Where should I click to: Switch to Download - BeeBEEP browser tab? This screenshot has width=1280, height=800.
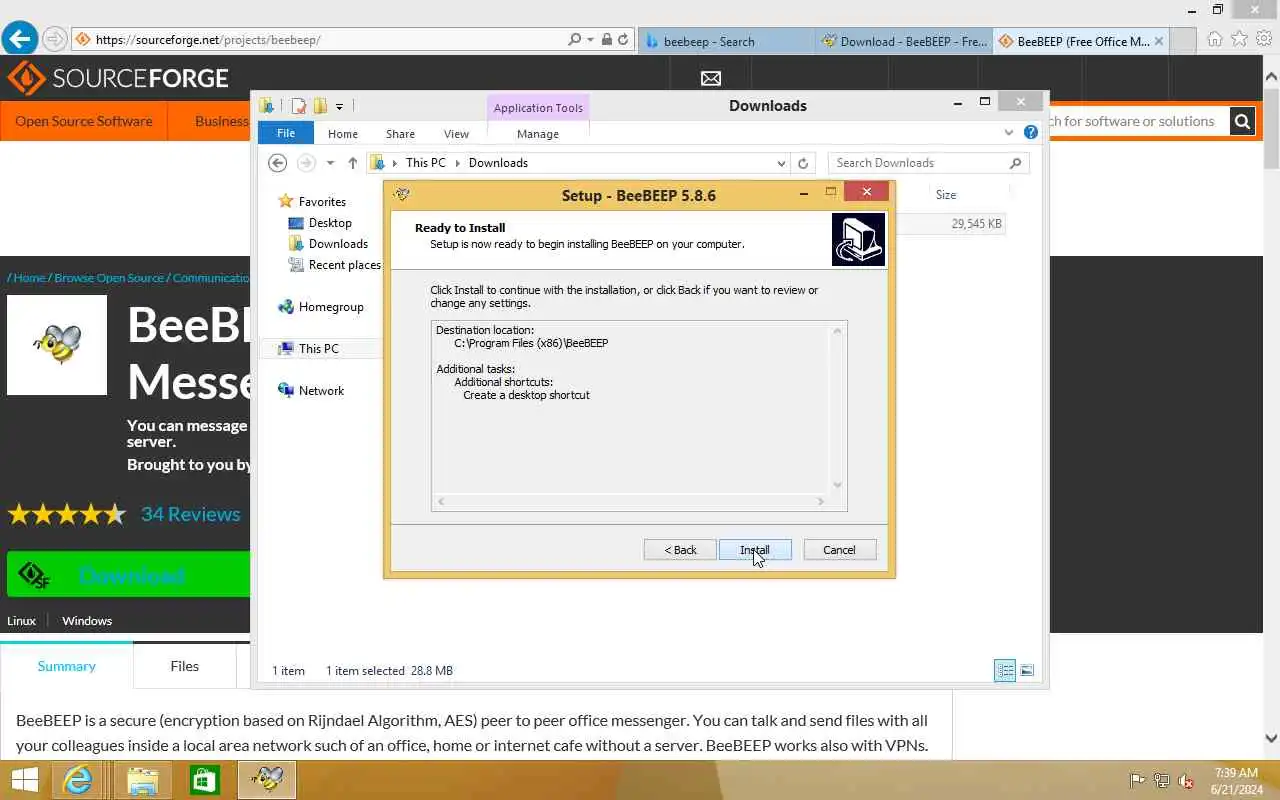point(904,41)
